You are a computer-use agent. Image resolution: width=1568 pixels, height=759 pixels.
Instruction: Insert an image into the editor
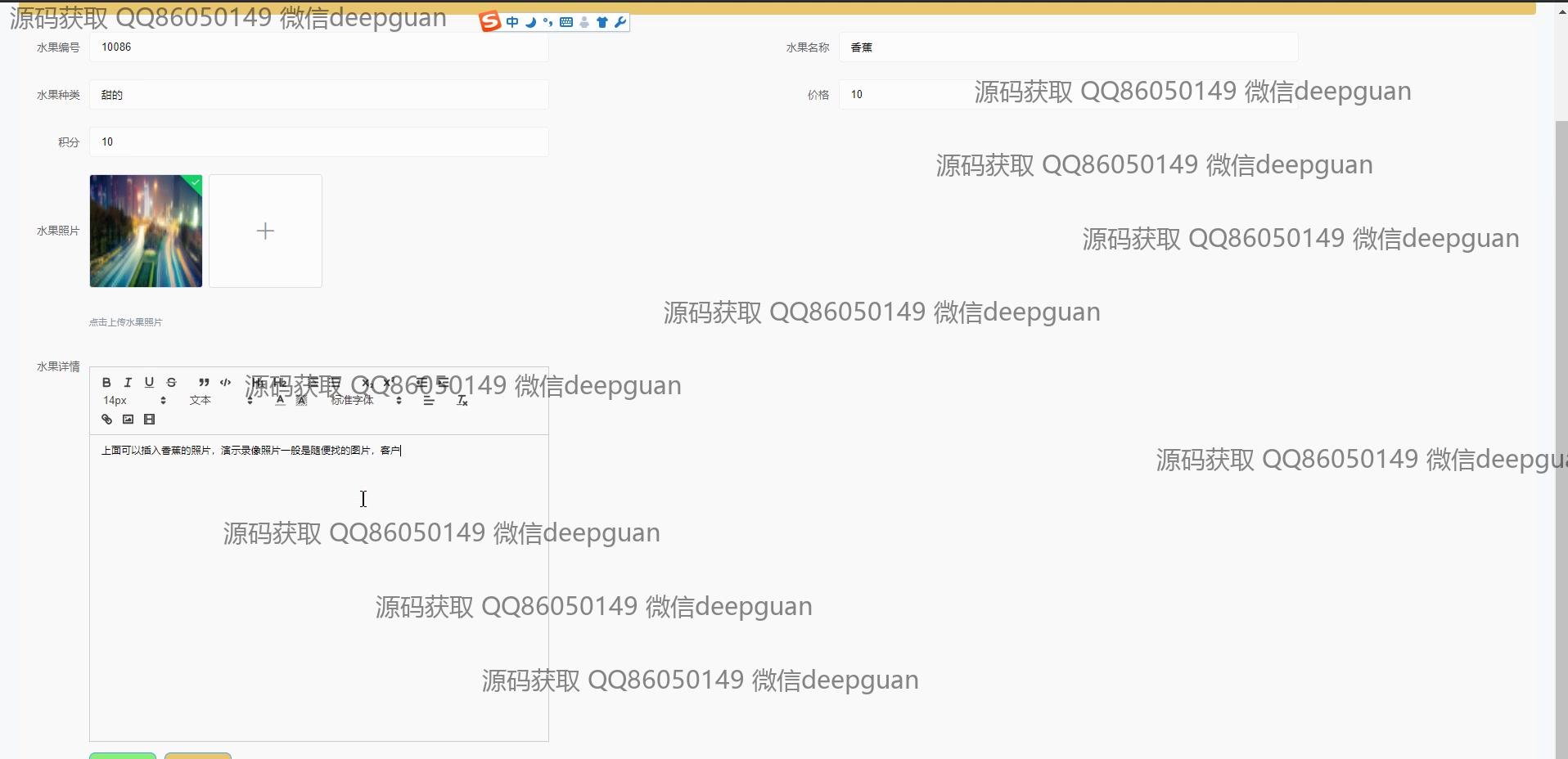click(x=128, y=420)
